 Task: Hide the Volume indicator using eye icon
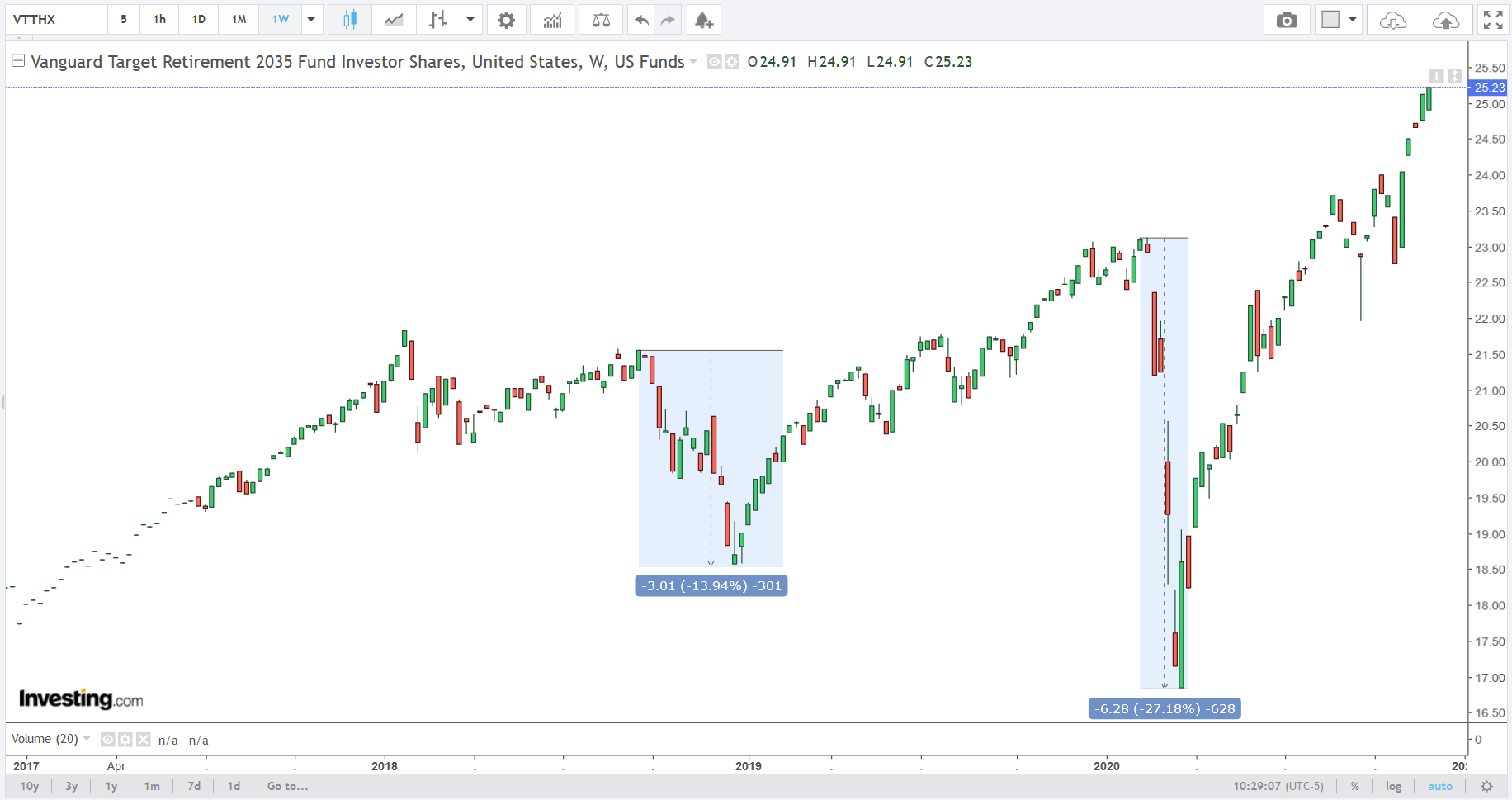[x=107, y=740]
